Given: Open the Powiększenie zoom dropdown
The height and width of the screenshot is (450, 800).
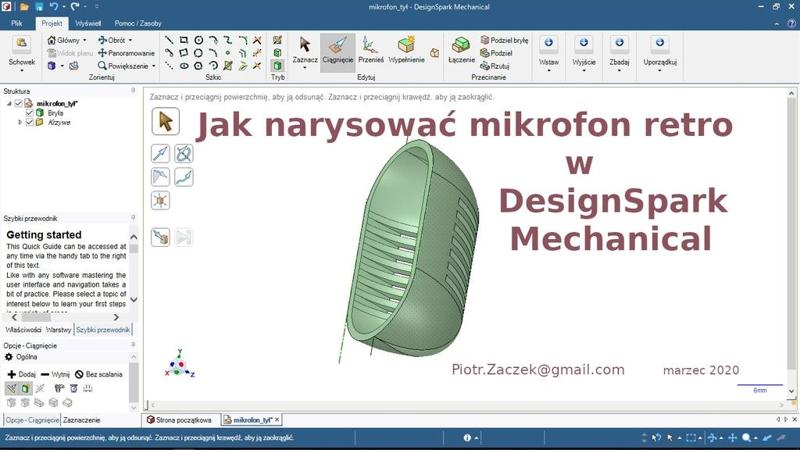Looking at the screenshot, I should (x=154, y=66).
